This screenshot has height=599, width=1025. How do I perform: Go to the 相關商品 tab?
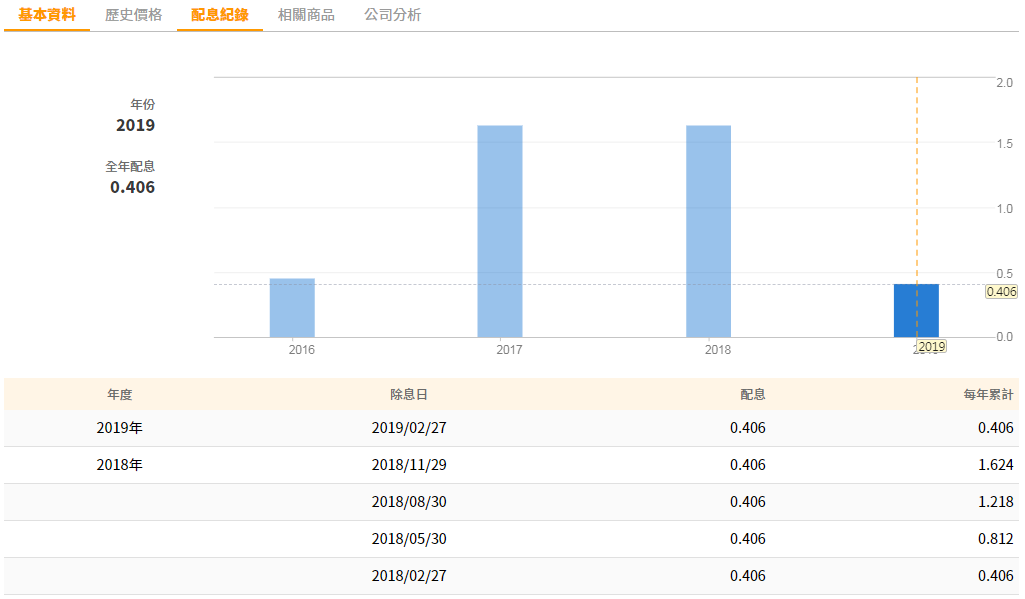tap(306, 15)
